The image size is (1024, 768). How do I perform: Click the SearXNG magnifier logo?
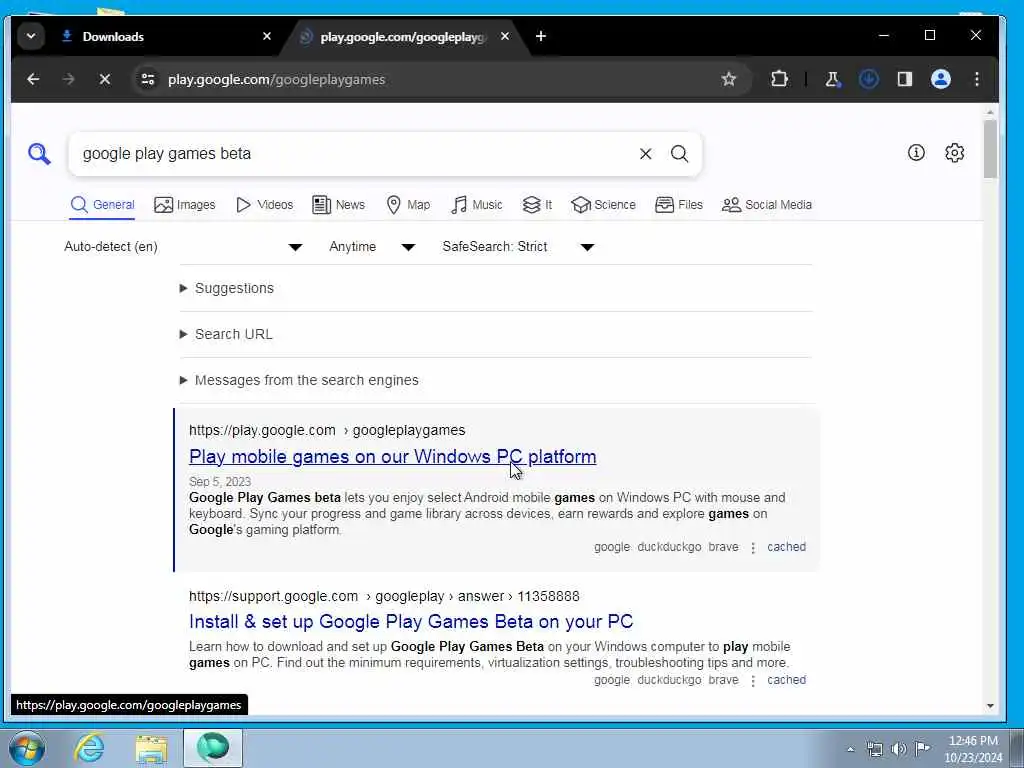click(39, 154)
